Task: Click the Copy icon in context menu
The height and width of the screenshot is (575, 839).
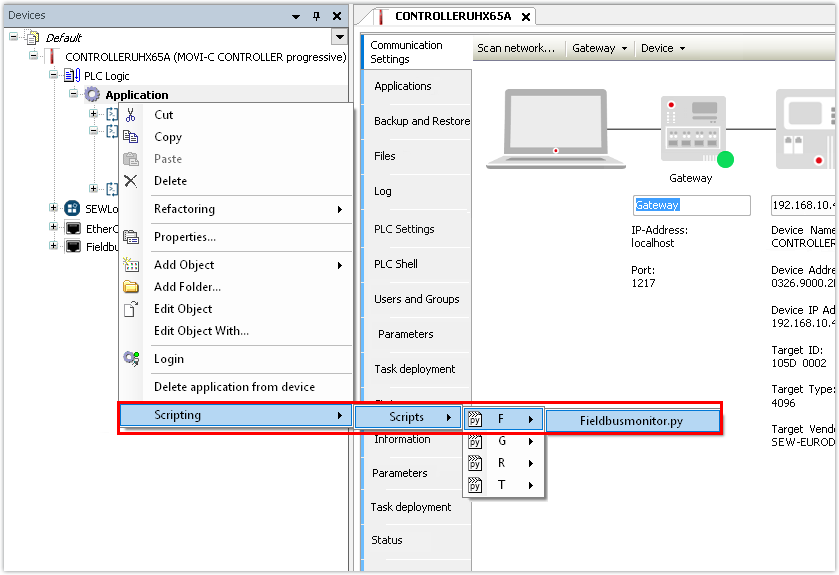Action: [x=130, y=137]
